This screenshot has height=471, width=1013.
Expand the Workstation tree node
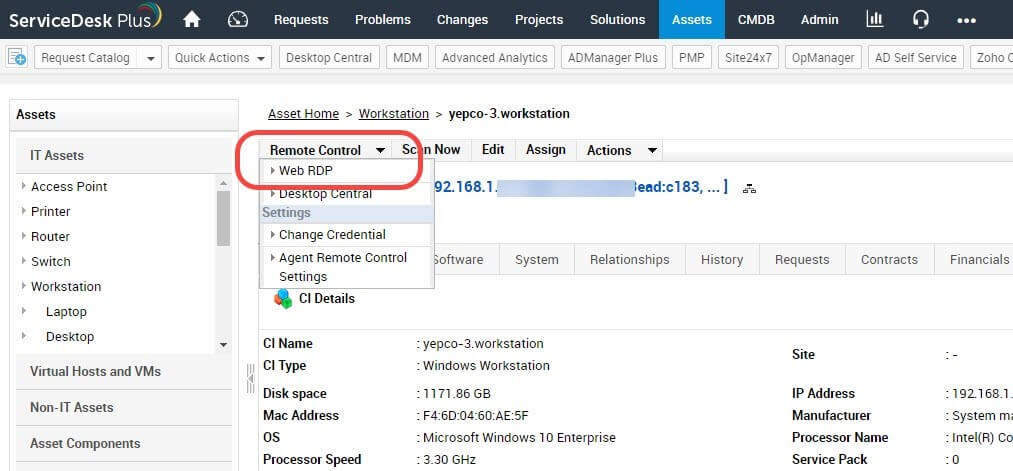[x=24, y=286]
